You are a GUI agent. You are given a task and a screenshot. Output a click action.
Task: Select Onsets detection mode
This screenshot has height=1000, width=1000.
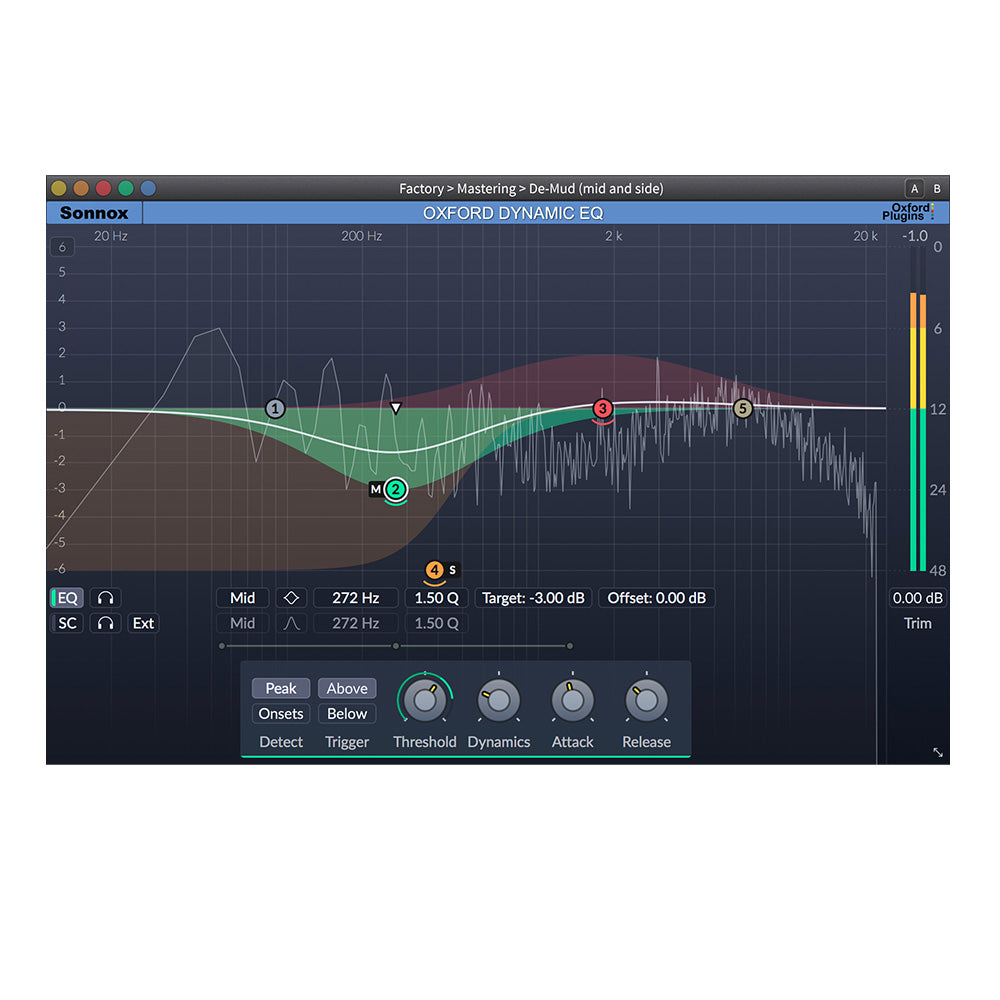[280, 713]
